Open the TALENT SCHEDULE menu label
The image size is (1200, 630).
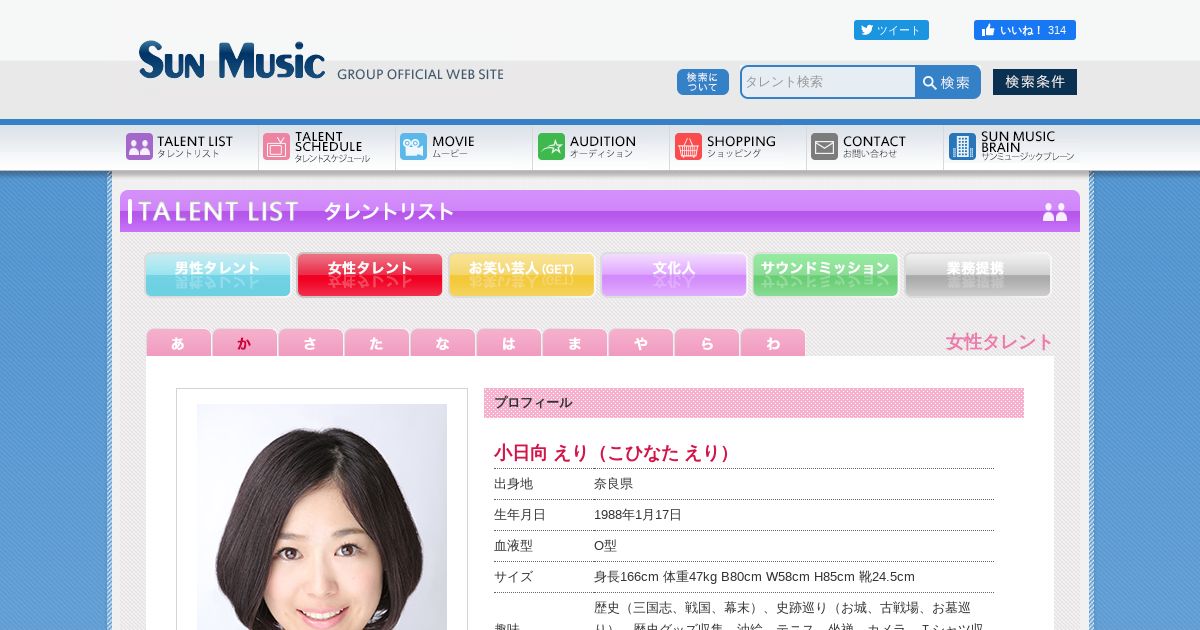point(332,147)
